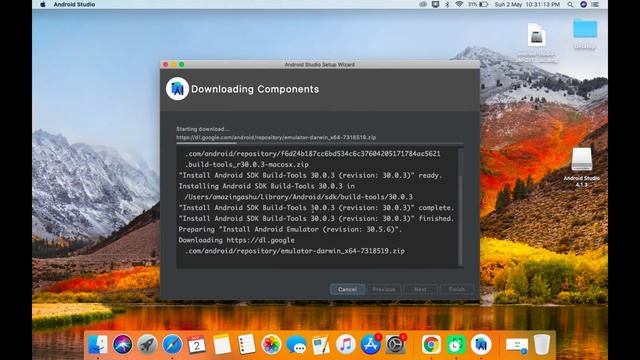Open the Apple menu

click(x=42, y=4)
